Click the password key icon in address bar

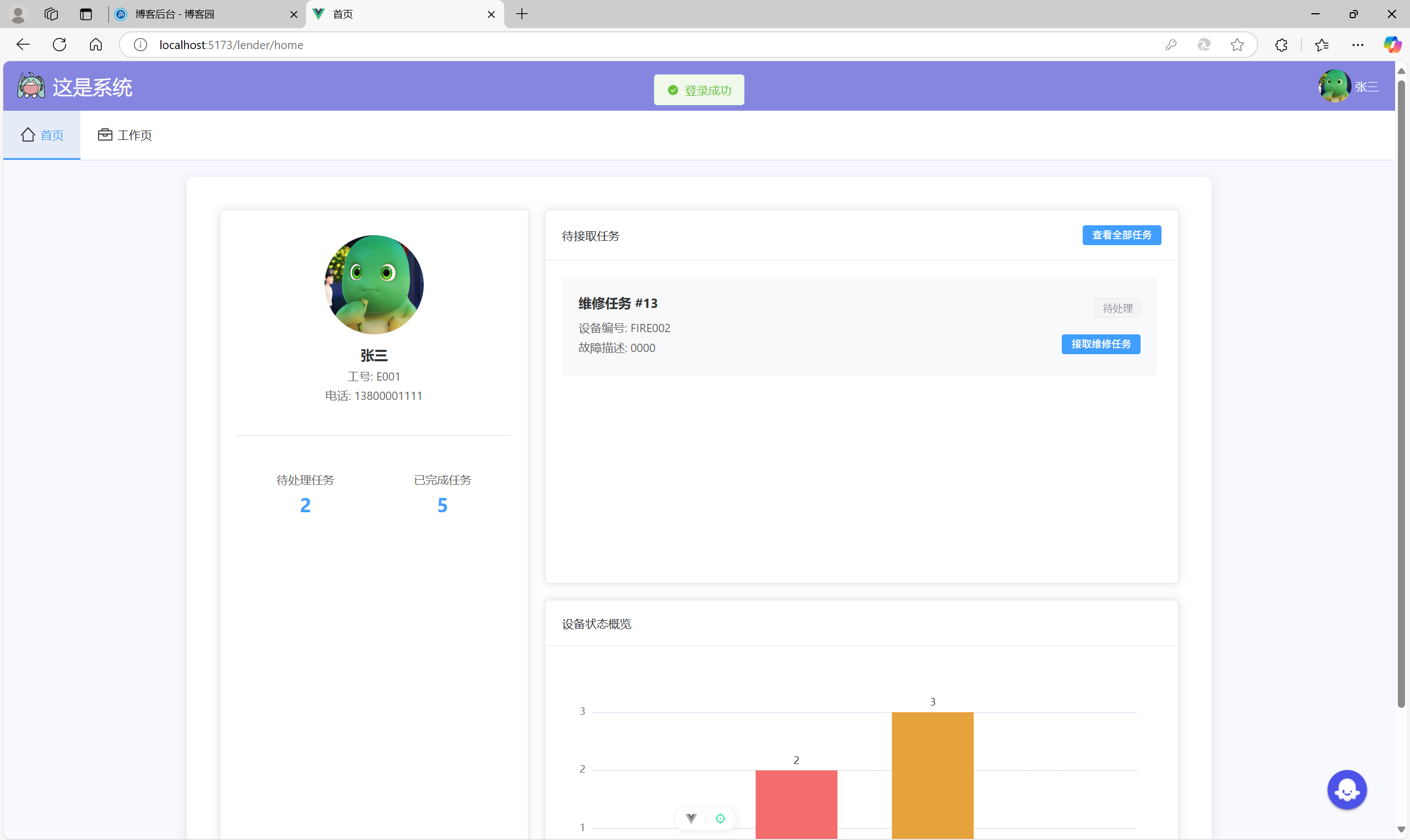tap(1171, 45)
